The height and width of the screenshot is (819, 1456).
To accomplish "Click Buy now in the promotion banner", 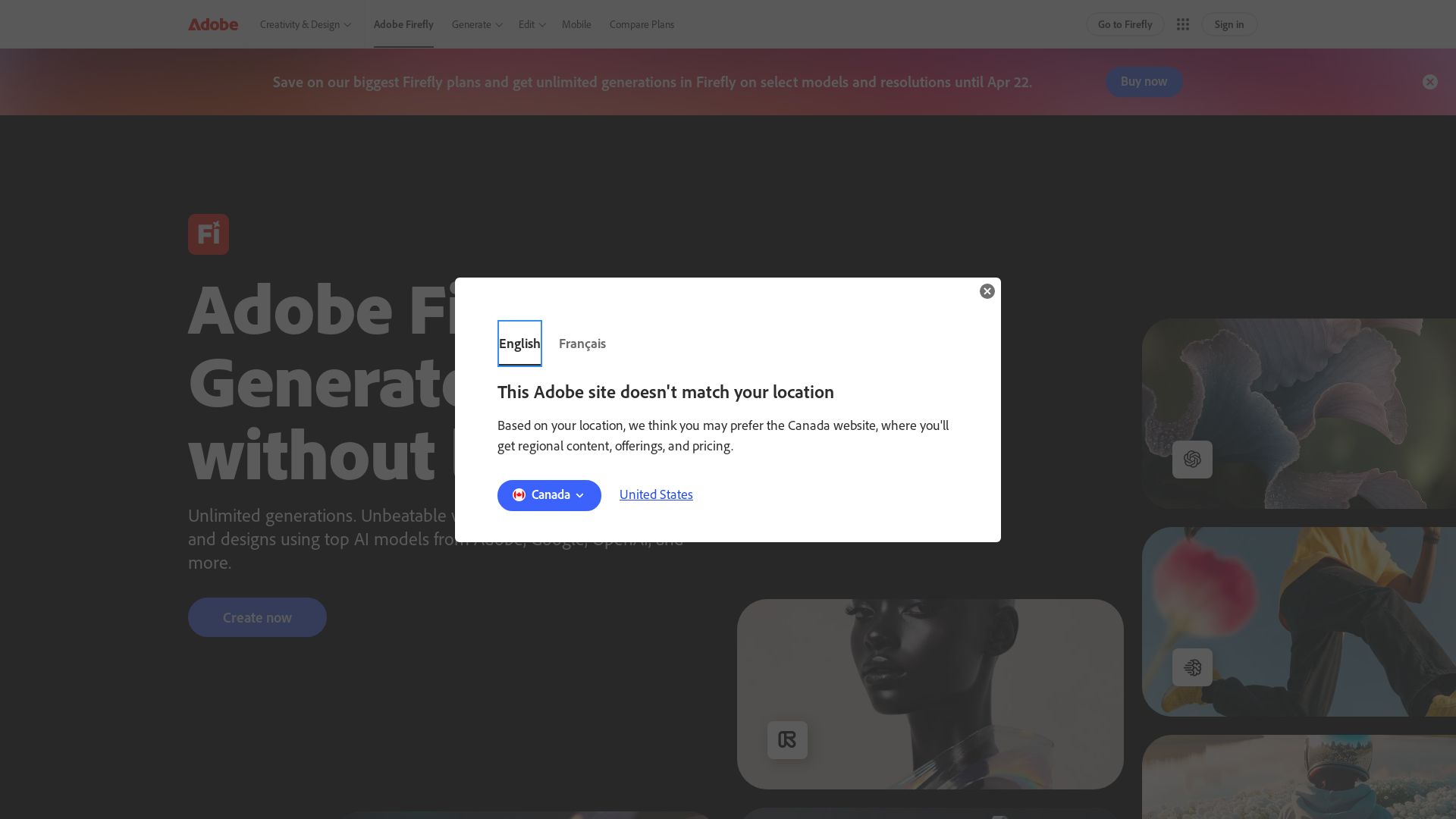I will click(1144, 82).
